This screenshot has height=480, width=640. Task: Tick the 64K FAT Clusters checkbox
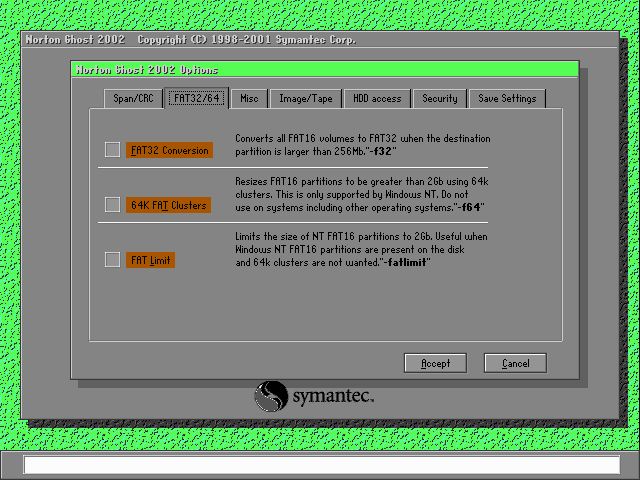click(112, 204)
